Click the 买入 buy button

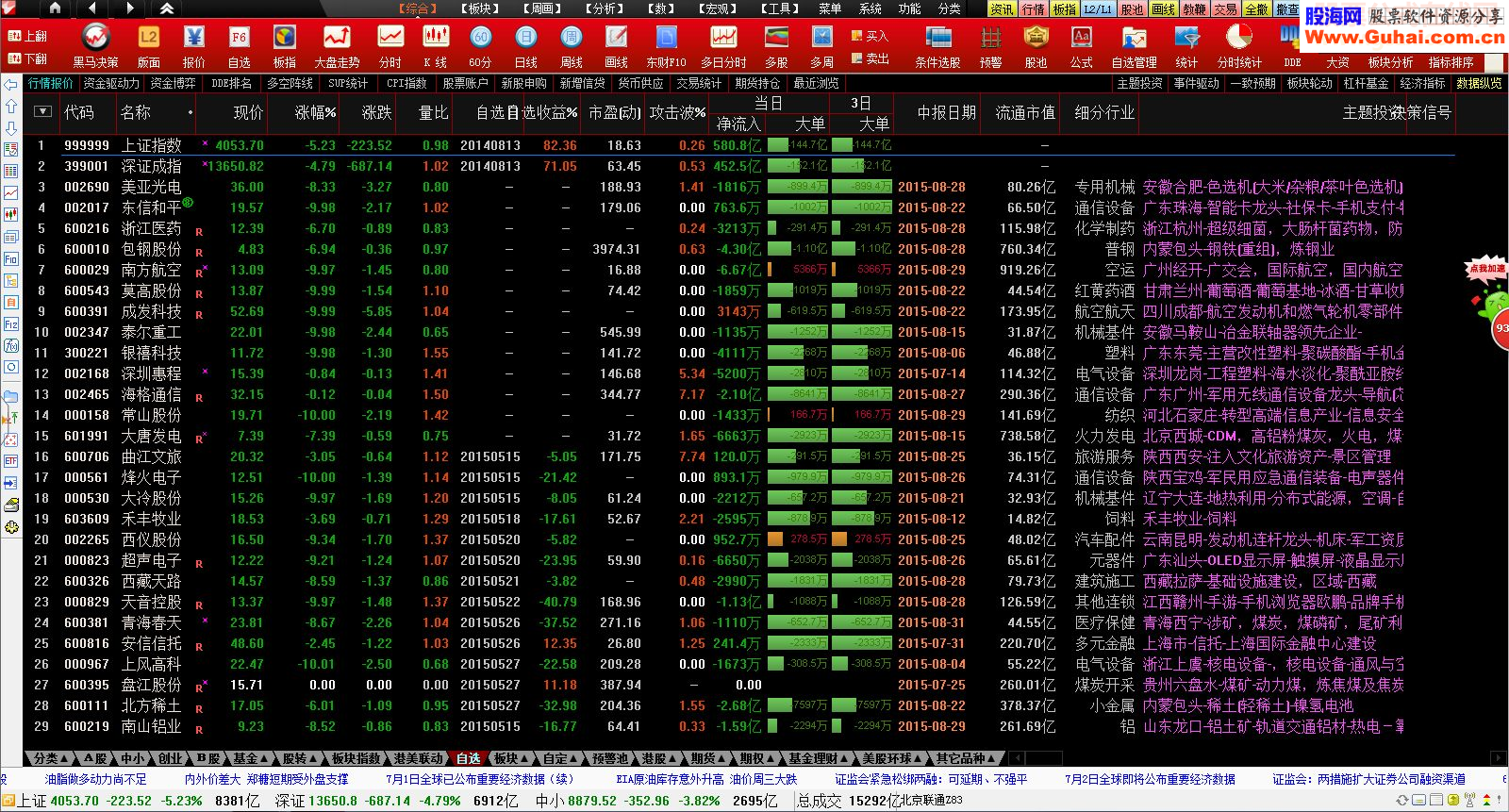tap(871, 36)
